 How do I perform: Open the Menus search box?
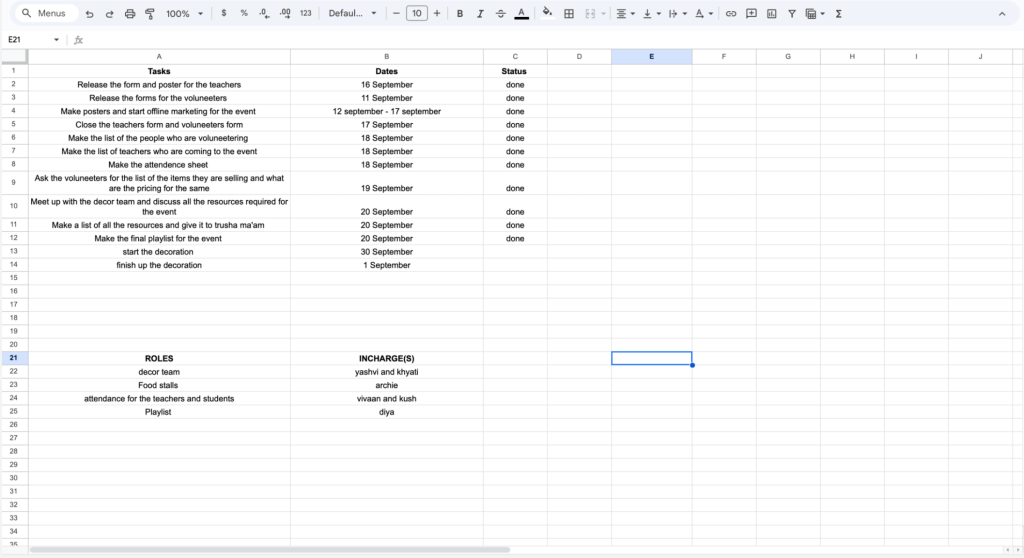(x=44, y=13)
